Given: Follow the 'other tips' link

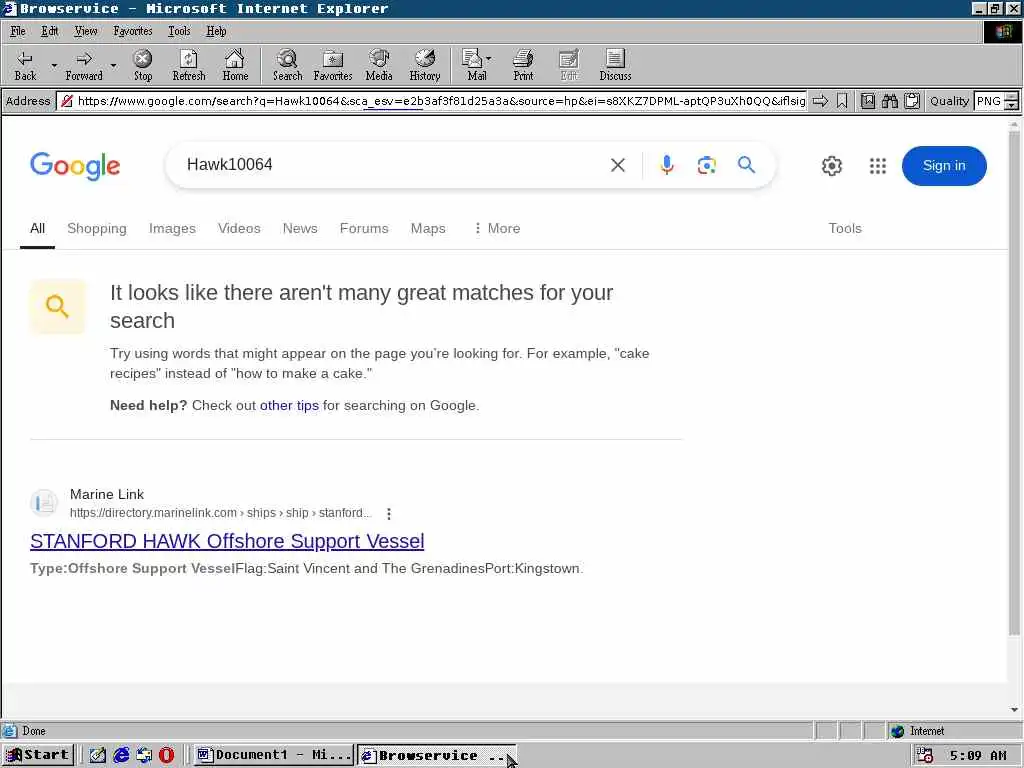Looking at the screenshot, I should click(289, 406).
